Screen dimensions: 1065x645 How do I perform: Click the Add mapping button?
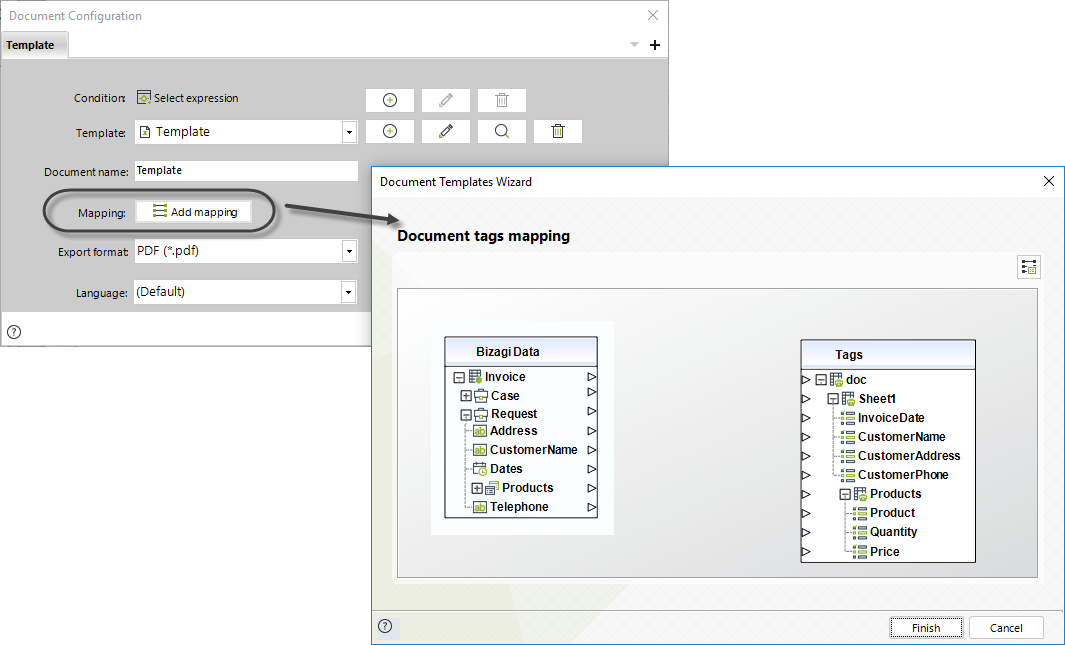(194, 212)
